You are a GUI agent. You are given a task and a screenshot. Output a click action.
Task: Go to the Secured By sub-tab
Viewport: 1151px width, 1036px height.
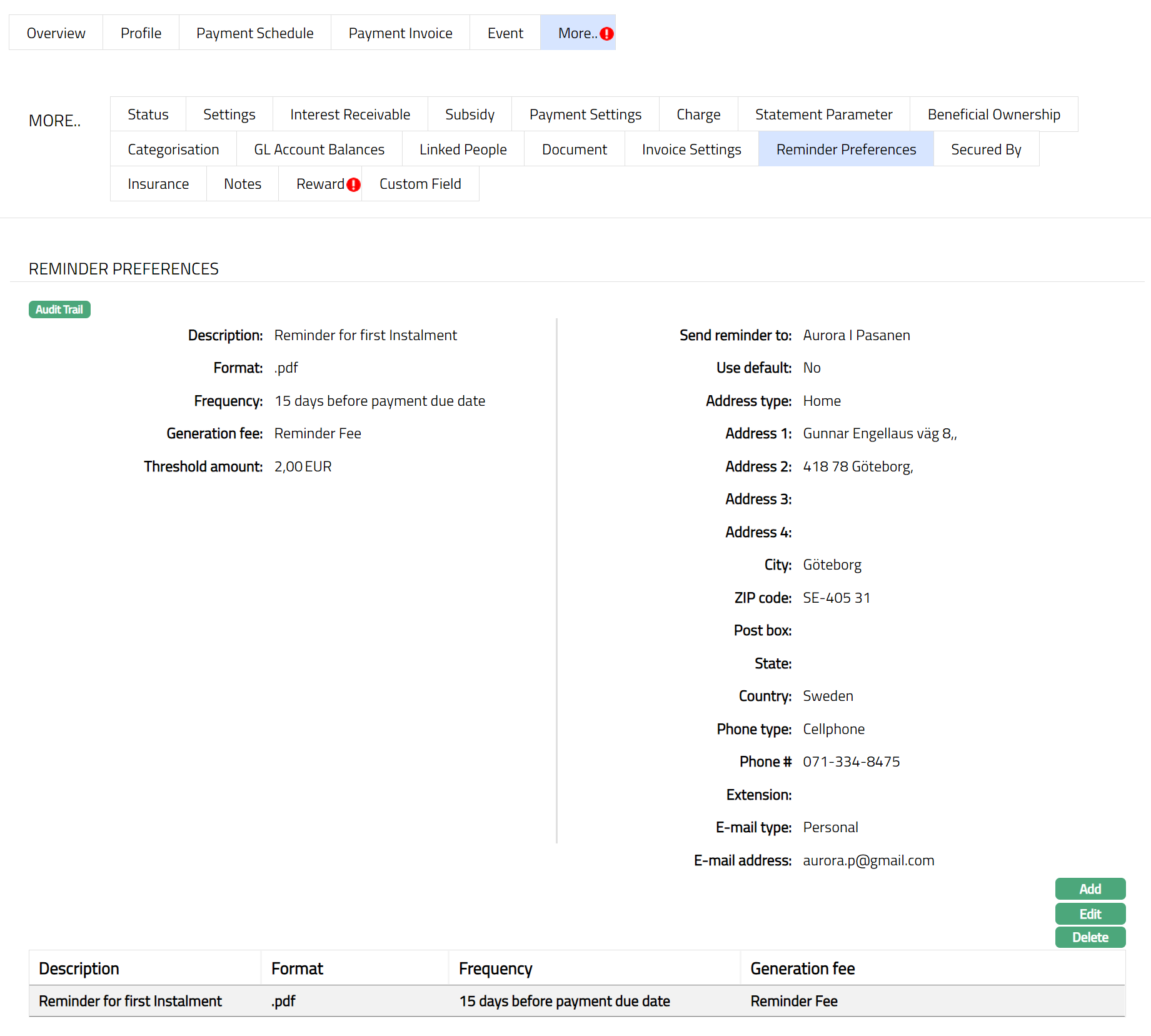986,149
